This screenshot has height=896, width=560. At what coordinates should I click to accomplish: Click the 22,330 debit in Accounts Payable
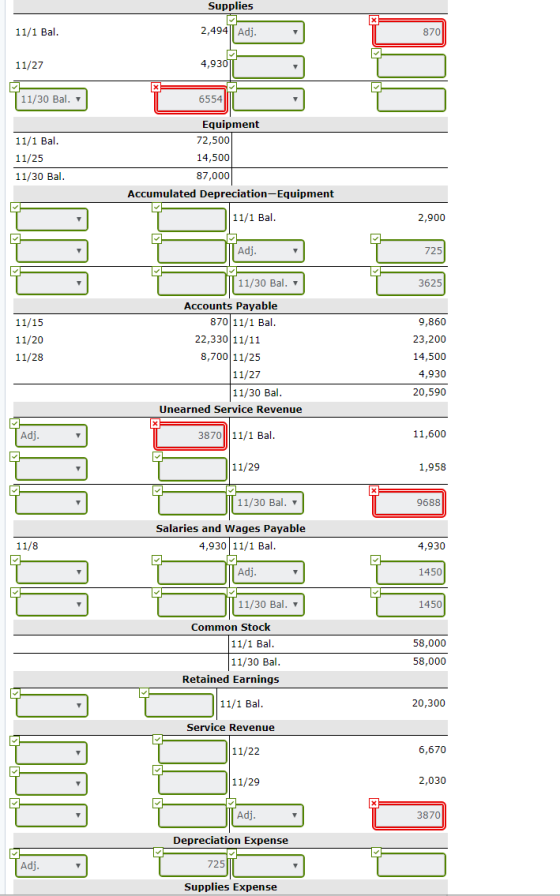point(211,339)
